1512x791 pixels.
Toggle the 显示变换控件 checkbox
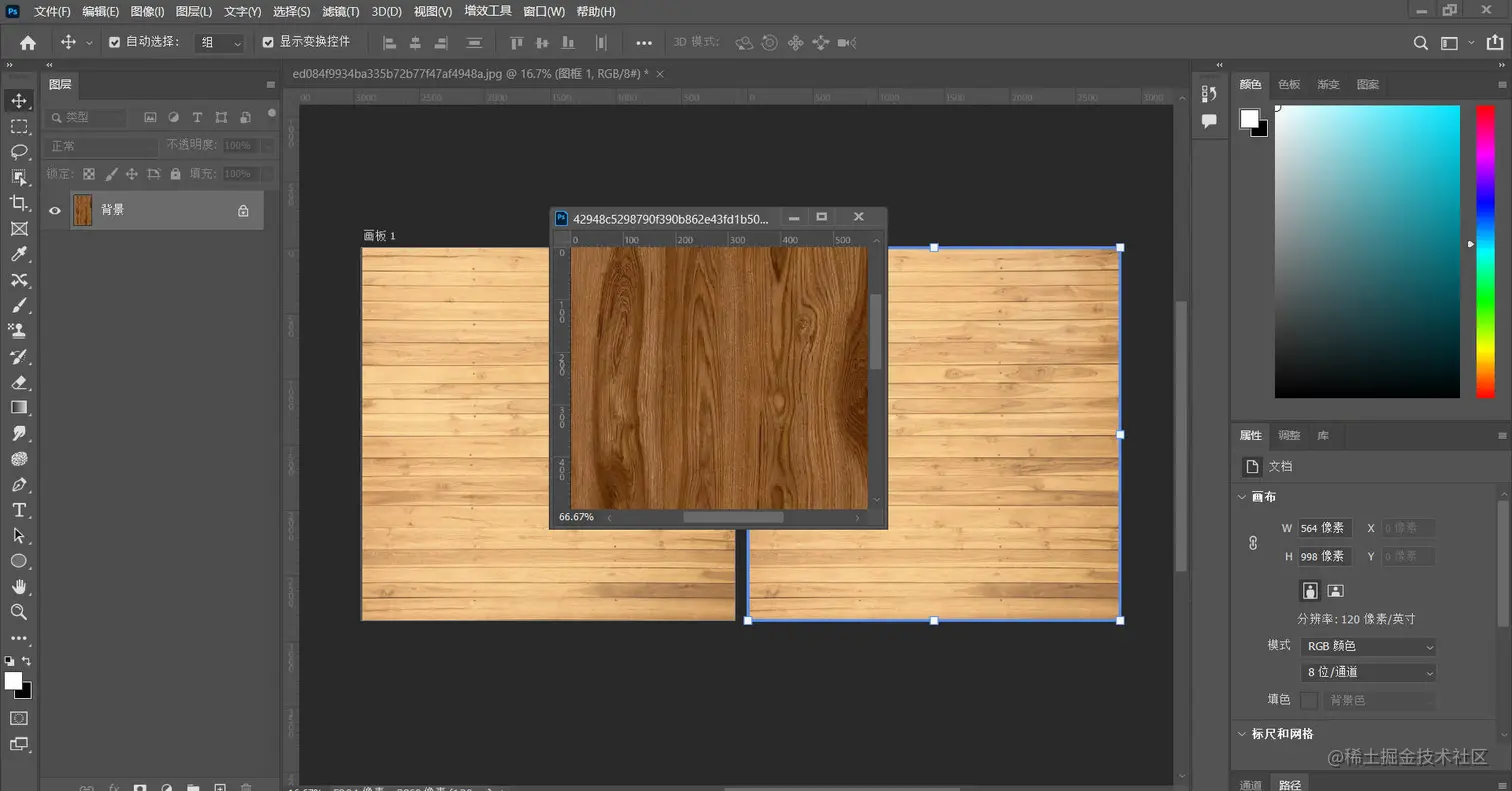click(x=268, y=43)
